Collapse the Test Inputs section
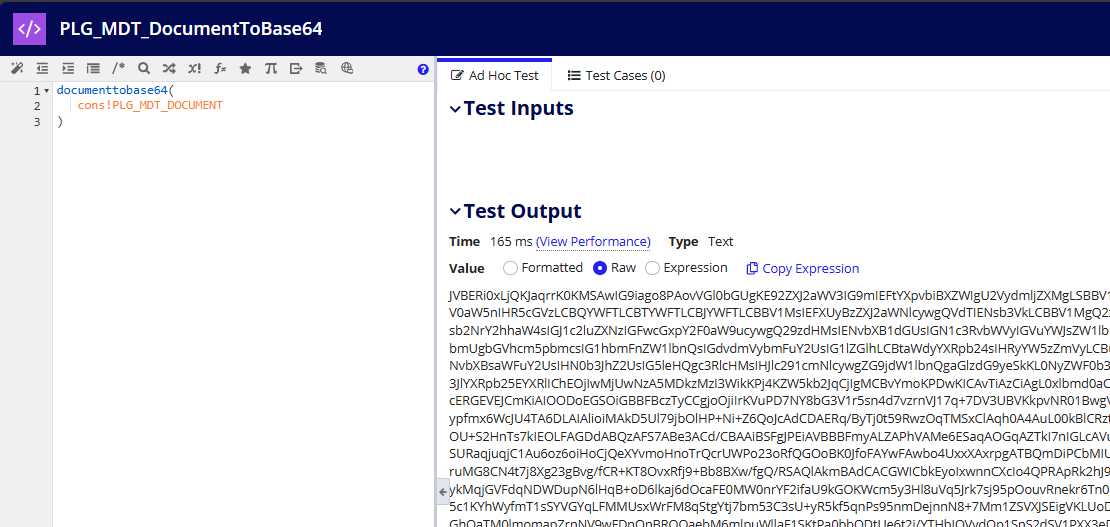Viewport: 1110px width, 527px height. (x=456, y=109)
